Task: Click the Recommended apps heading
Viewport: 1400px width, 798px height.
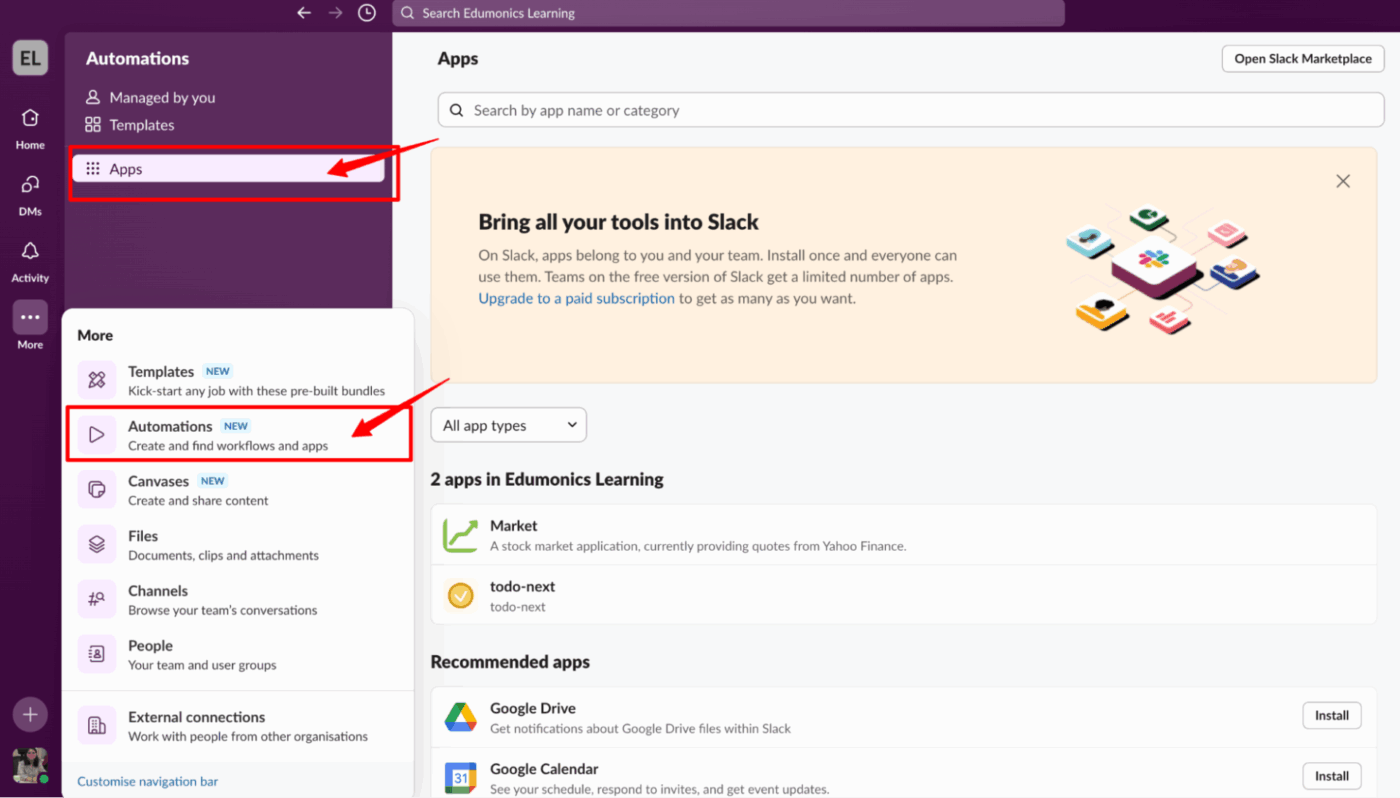Action: tap(510, 662)
